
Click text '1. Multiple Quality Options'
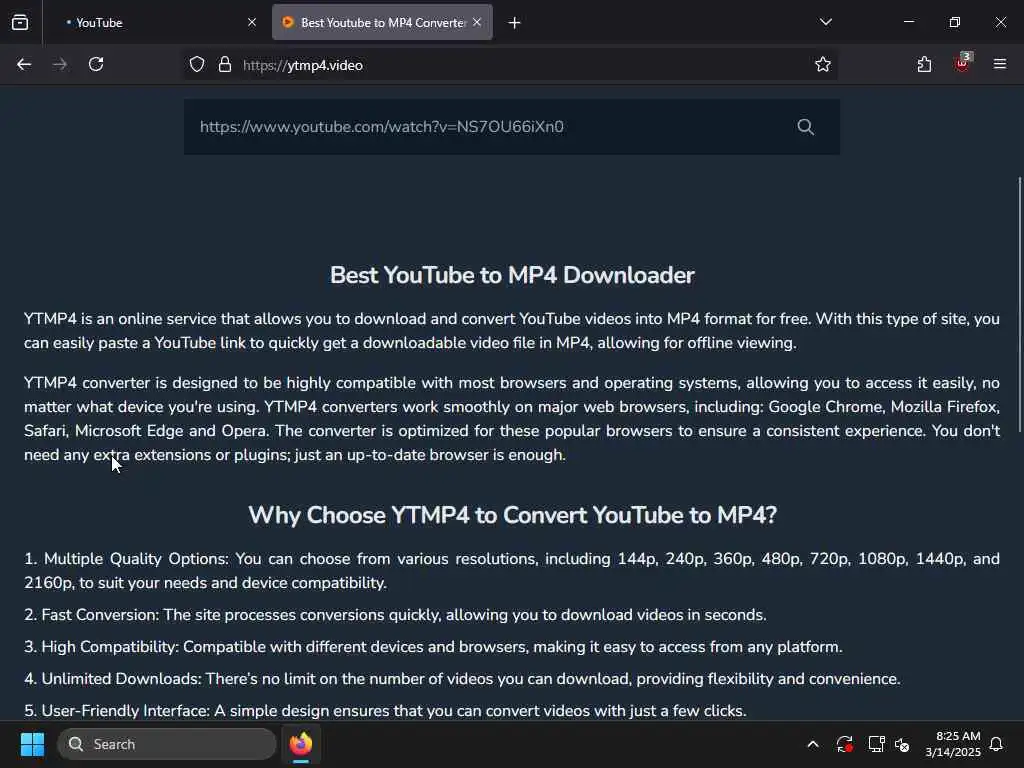(x=125, y=559)
